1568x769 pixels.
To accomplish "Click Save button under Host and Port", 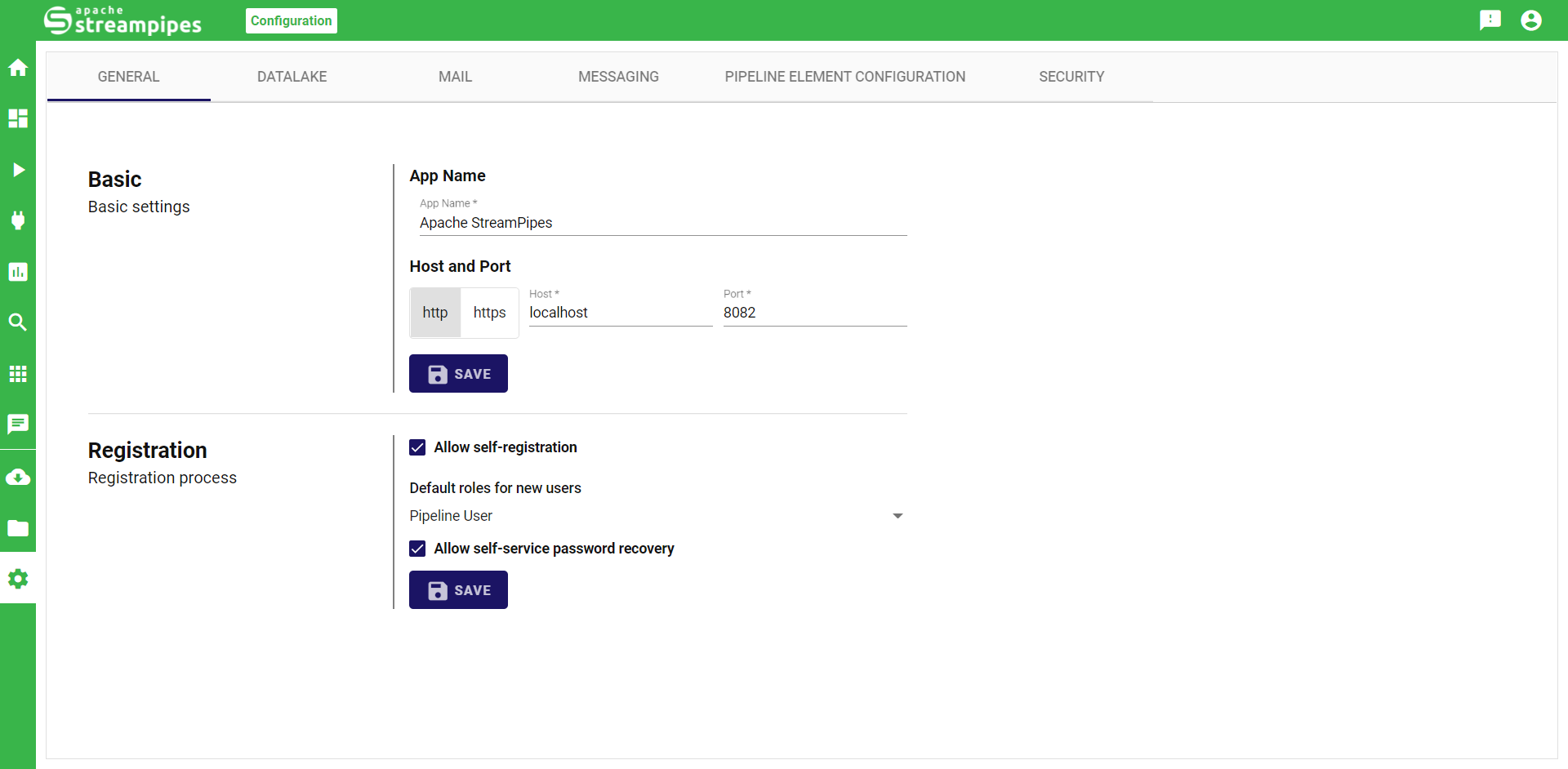I will [x=458, y=374].
